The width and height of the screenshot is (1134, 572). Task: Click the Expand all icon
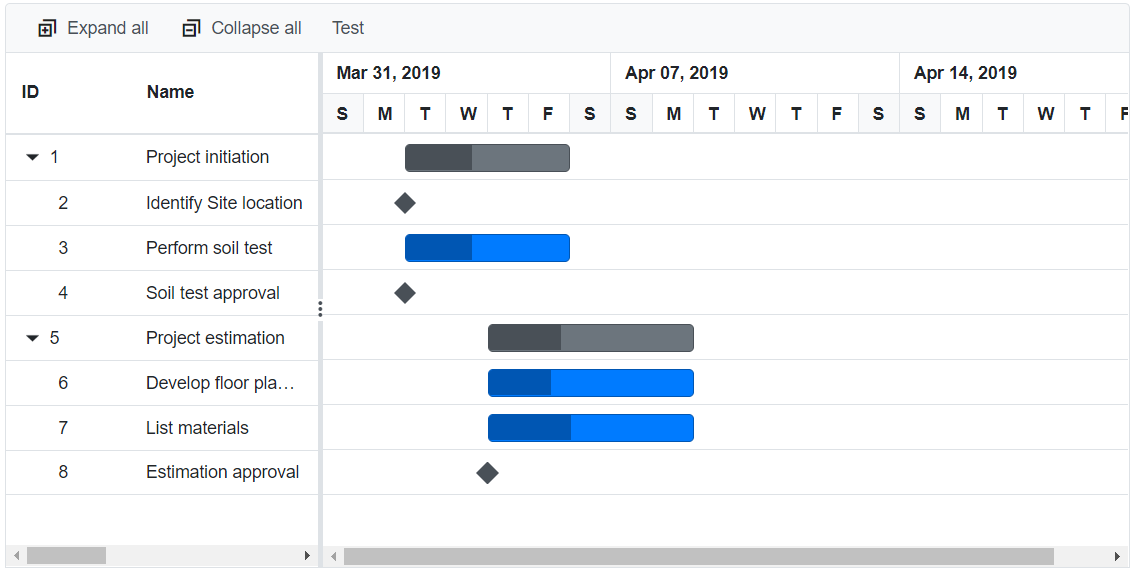tap(47, 29)
